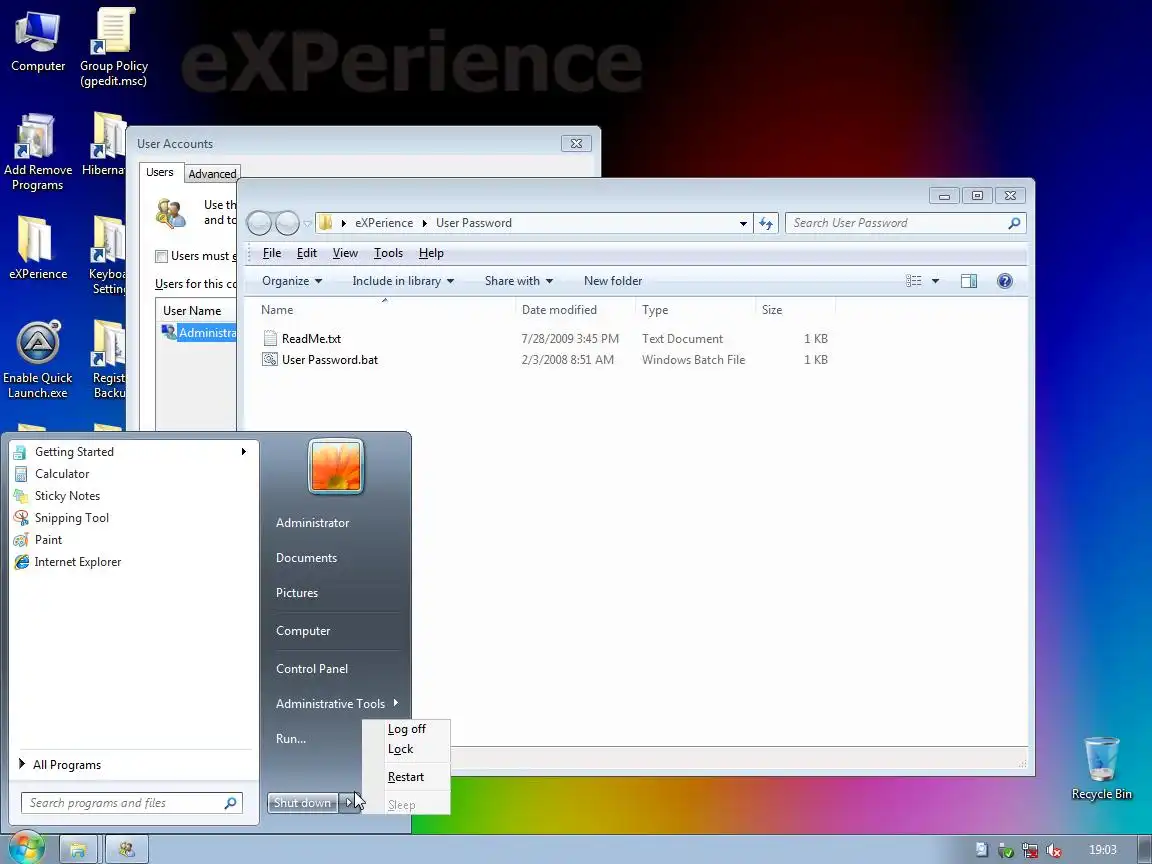The height and width of the screenshot is (864, 1152).
Task: Click Administrator in Start menu right pane
Action: [x=312, y=522]
